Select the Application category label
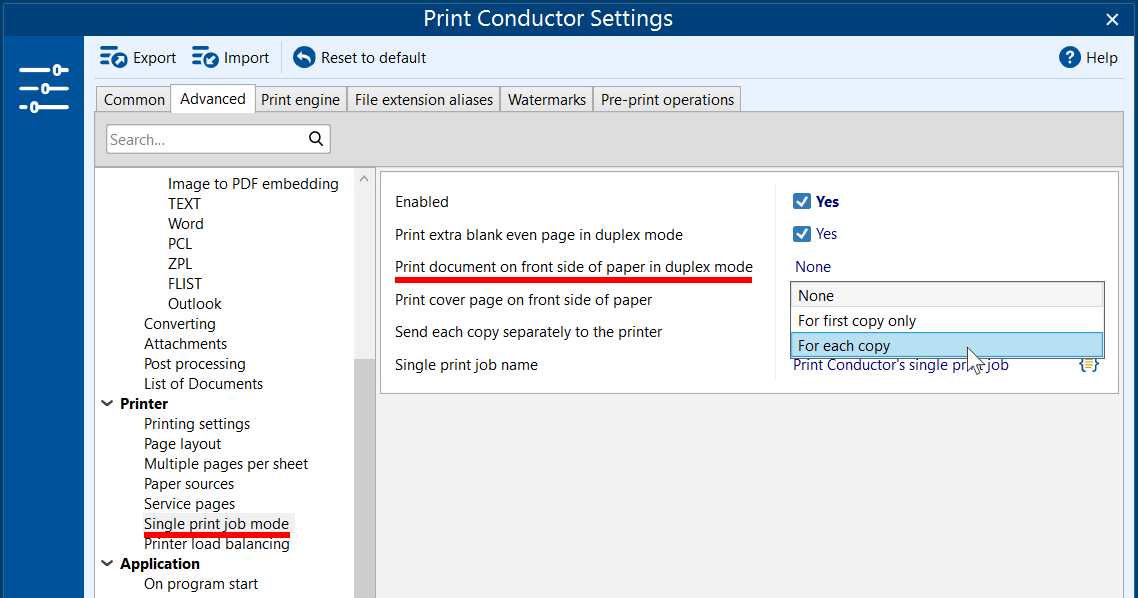1138x598 pixels. coord(160,564)
